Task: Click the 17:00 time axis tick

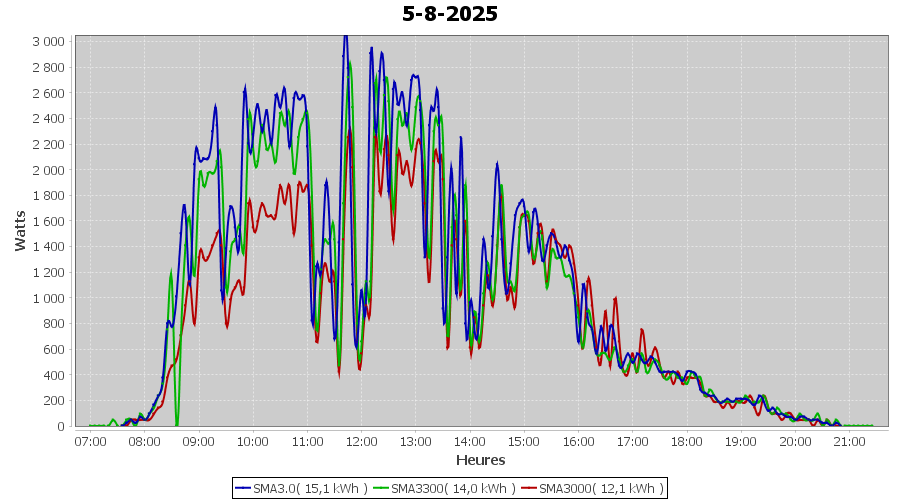Action: point(633,441)
